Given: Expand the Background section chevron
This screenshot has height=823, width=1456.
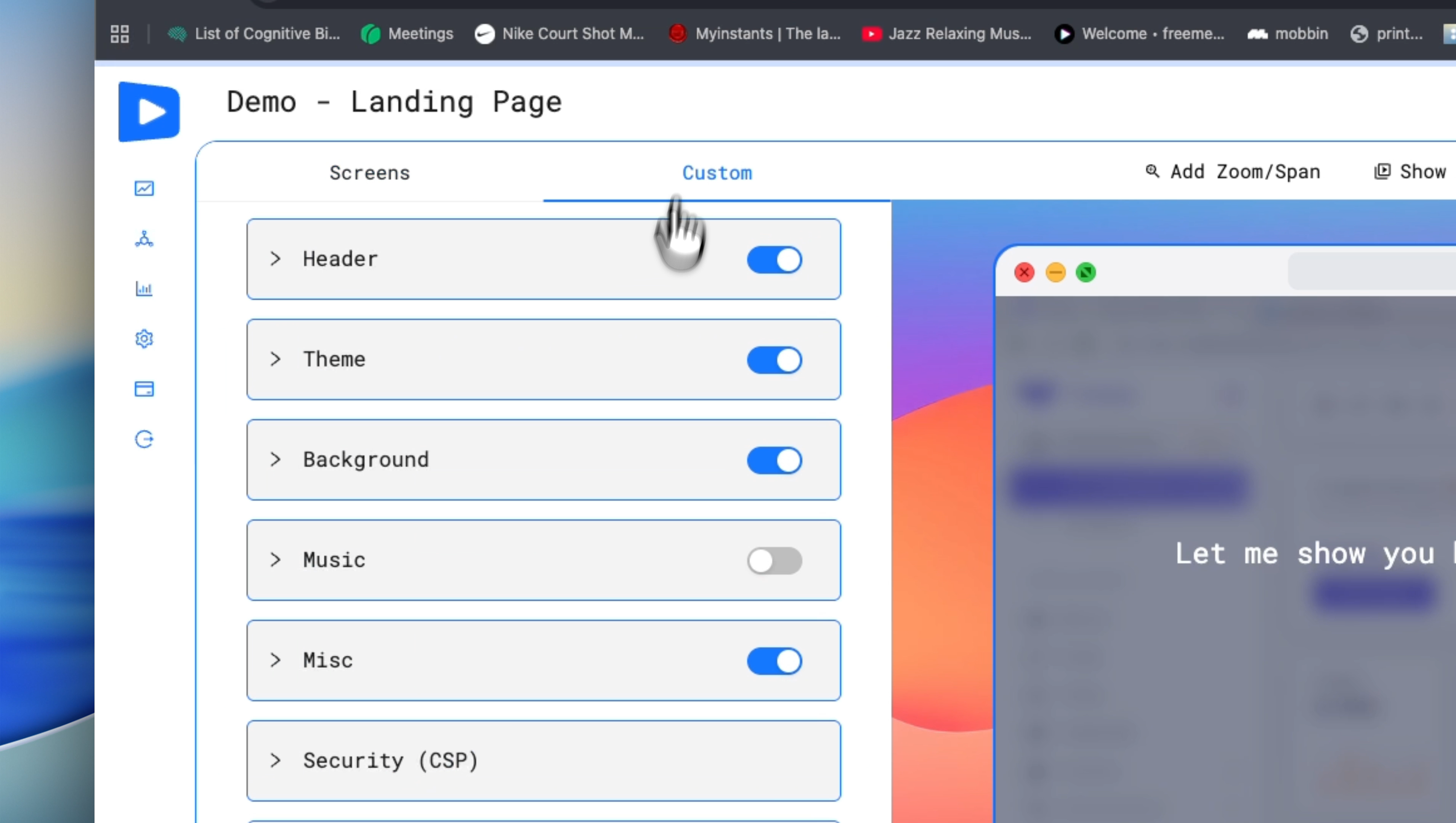Looking at the screenshot, I should [x=275, y=460].
